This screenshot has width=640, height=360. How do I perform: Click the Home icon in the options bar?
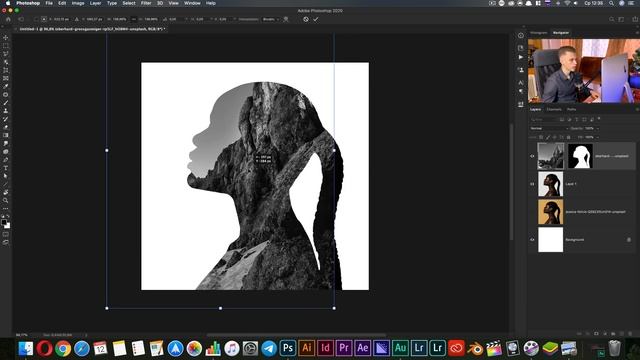(x=8, y=19)
